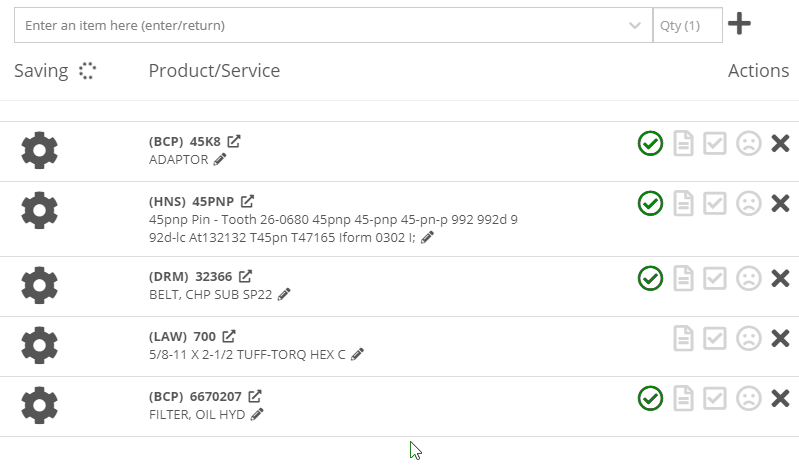Screen dimensions: 799x470
Task: Open gear settings for 45K8 ADAPTOR row
Action: click(39, 150)
